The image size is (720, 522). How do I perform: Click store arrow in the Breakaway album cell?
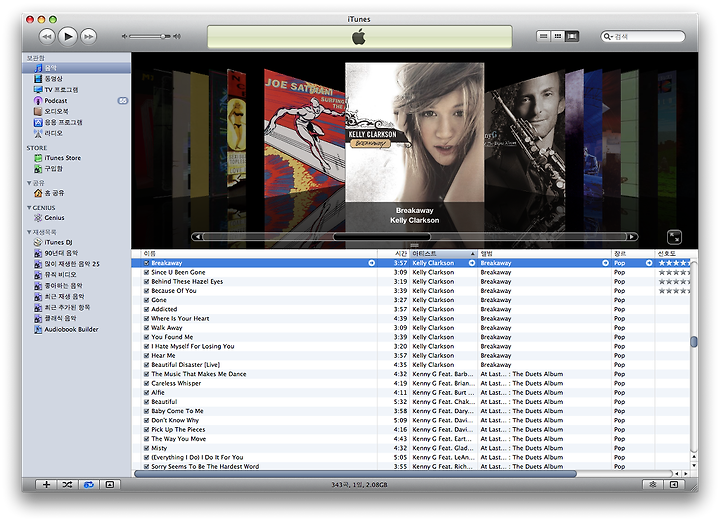pos(605,263)
